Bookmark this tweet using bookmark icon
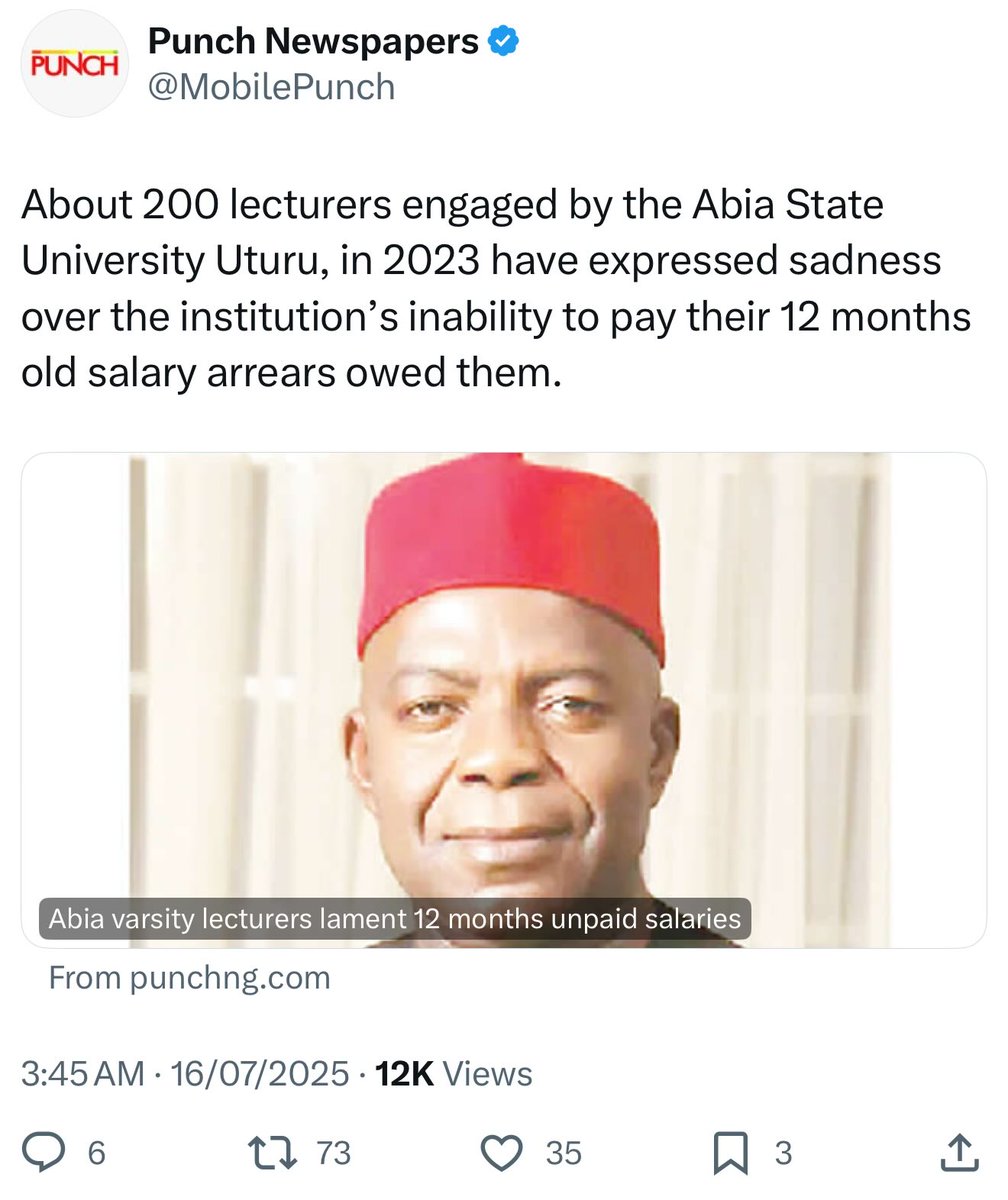1008x1200 pixels. click(x=732, y=1154)
